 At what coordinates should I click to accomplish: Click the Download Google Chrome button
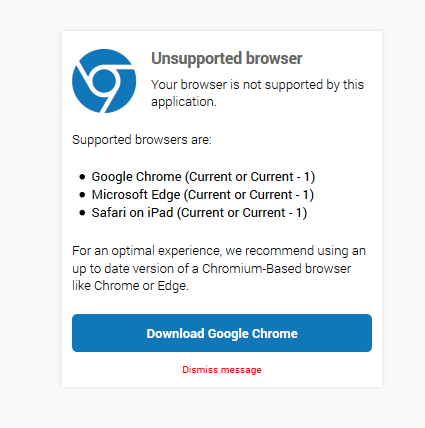click(222, 333)
